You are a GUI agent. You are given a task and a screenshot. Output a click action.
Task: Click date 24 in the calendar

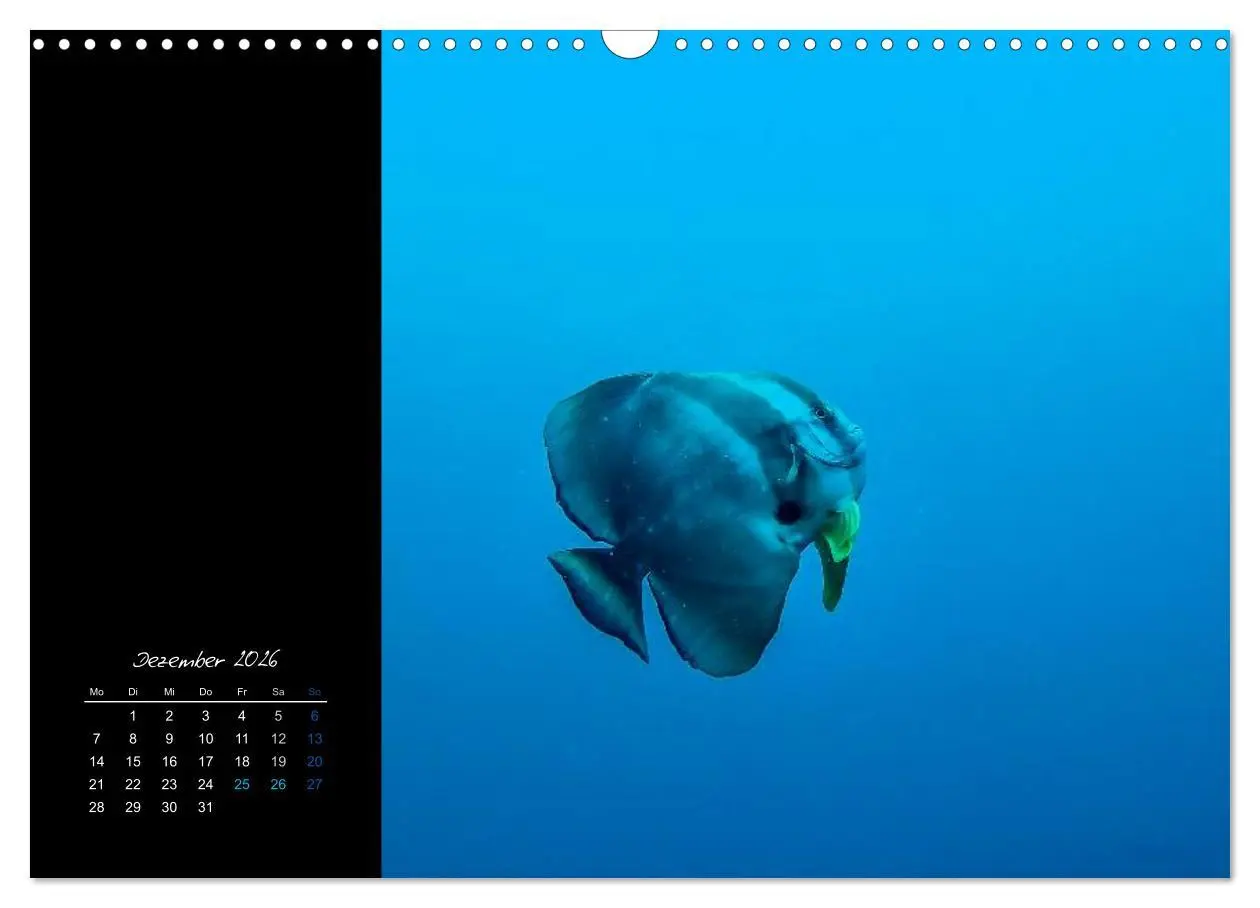(x=205, y=784)
